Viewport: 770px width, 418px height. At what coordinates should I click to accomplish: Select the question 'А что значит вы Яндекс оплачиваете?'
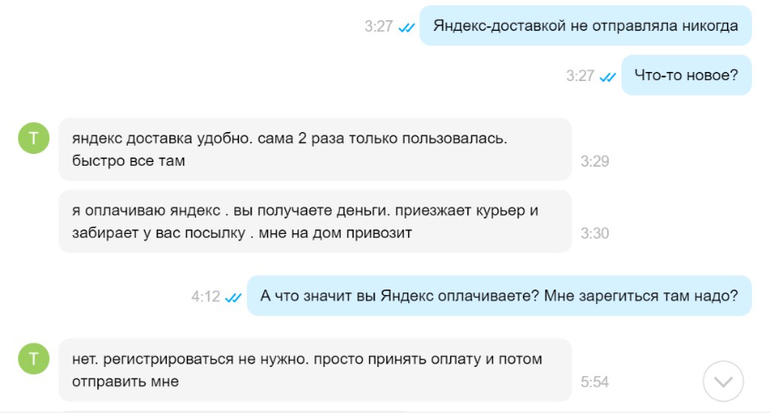tap(498, 296)
